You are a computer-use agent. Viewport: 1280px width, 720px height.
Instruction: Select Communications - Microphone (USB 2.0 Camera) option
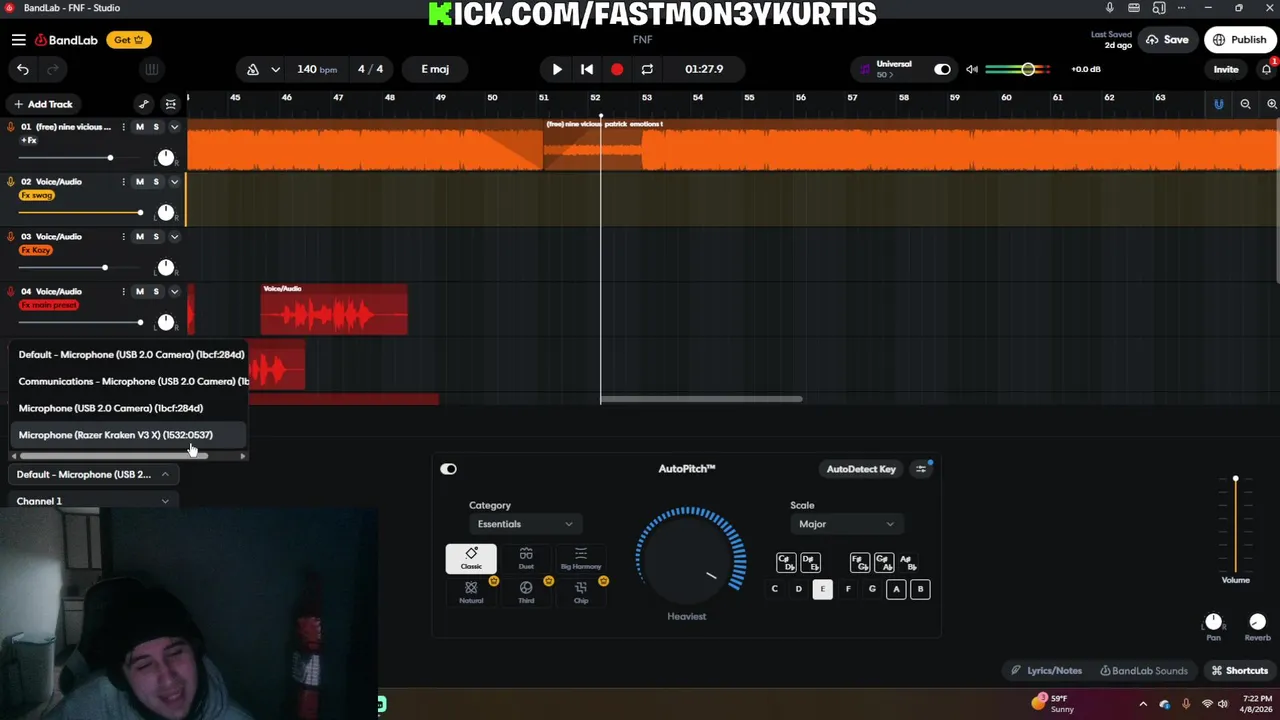click(x=130, y=381)
